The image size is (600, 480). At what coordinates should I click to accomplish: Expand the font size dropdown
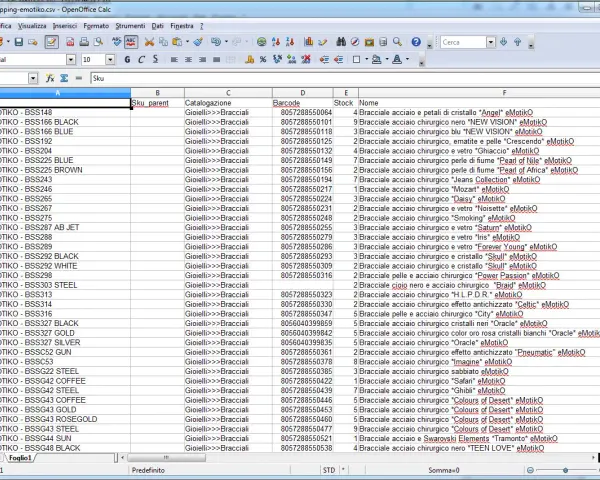click(x=110, y=59)
